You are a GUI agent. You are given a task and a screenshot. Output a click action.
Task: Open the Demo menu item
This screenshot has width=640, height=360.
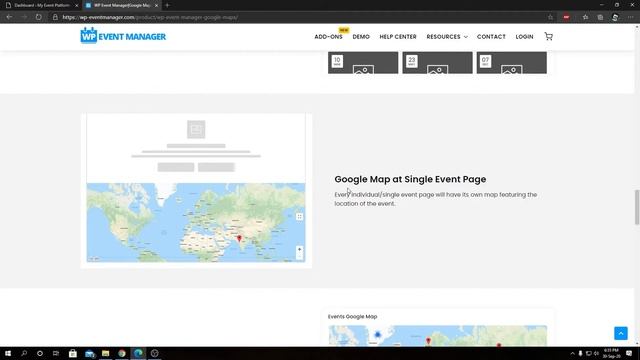point(361,37)
